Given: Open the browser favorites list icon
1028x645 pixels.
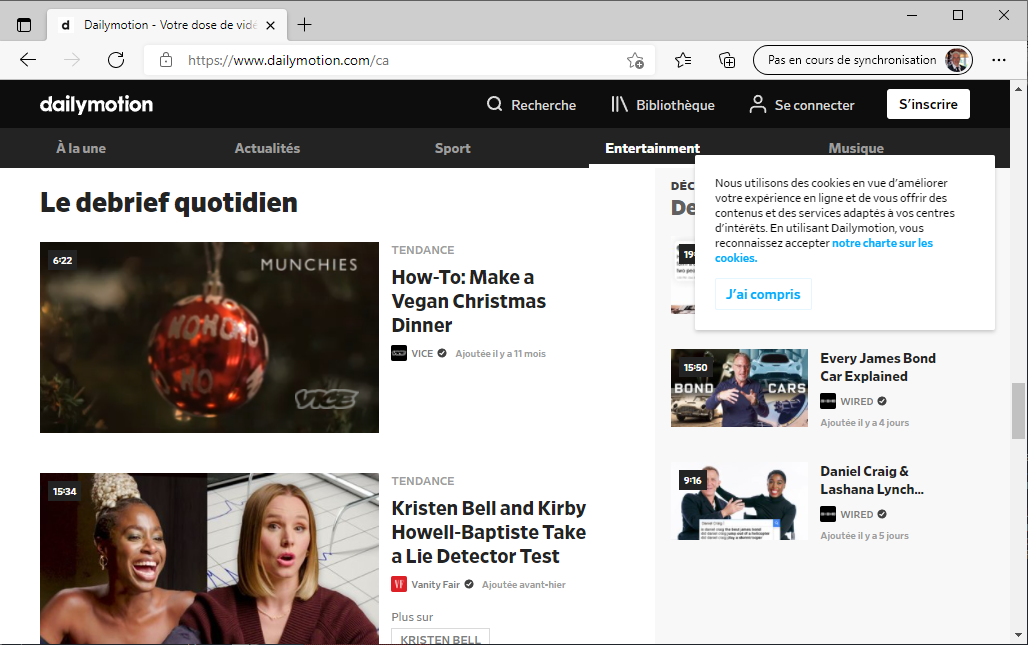Looking at the screenshot, I should [x=683, y=60].
